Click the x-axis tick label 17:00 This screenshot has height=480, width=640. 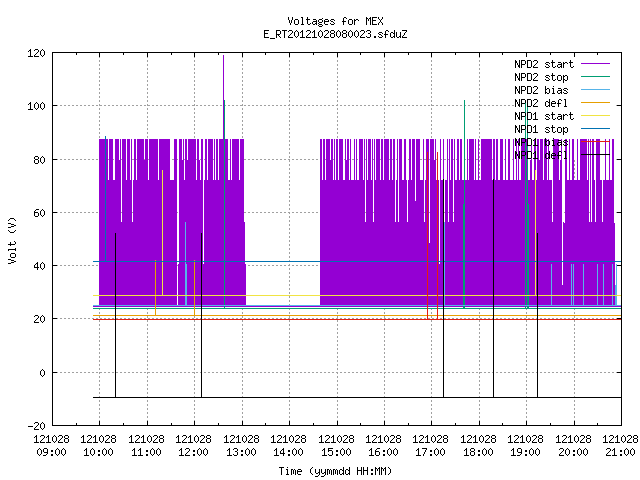point(431,452)
